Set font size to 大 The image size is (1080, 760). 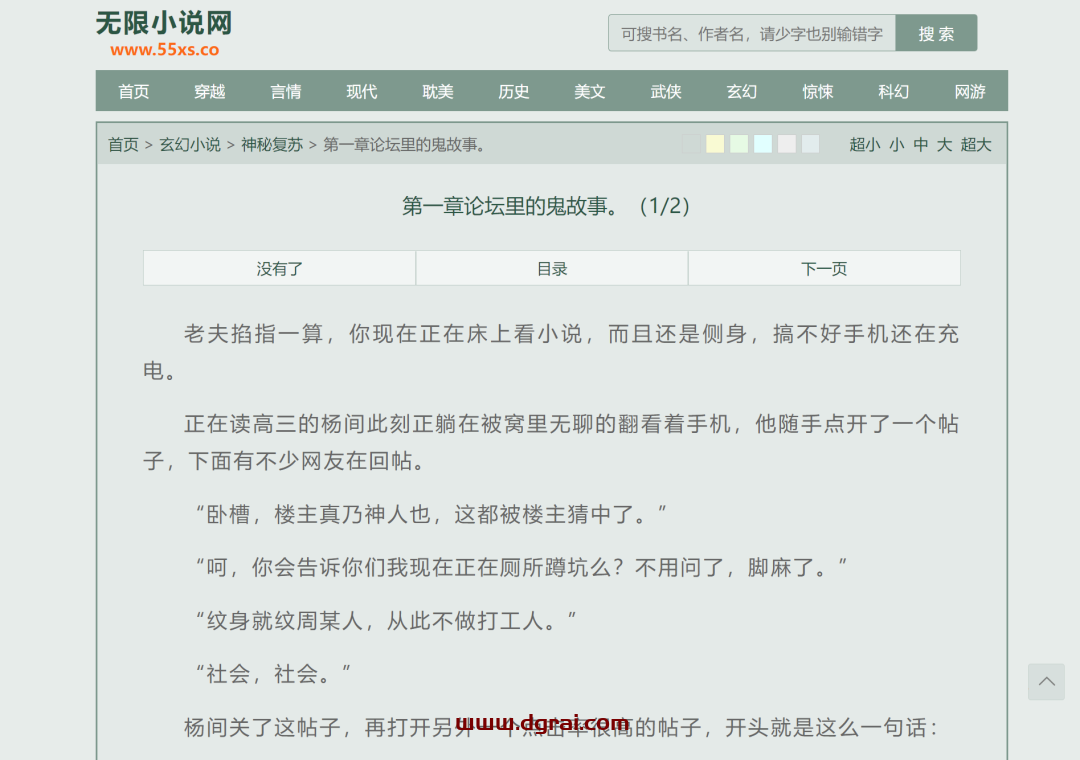click(944, 145)
